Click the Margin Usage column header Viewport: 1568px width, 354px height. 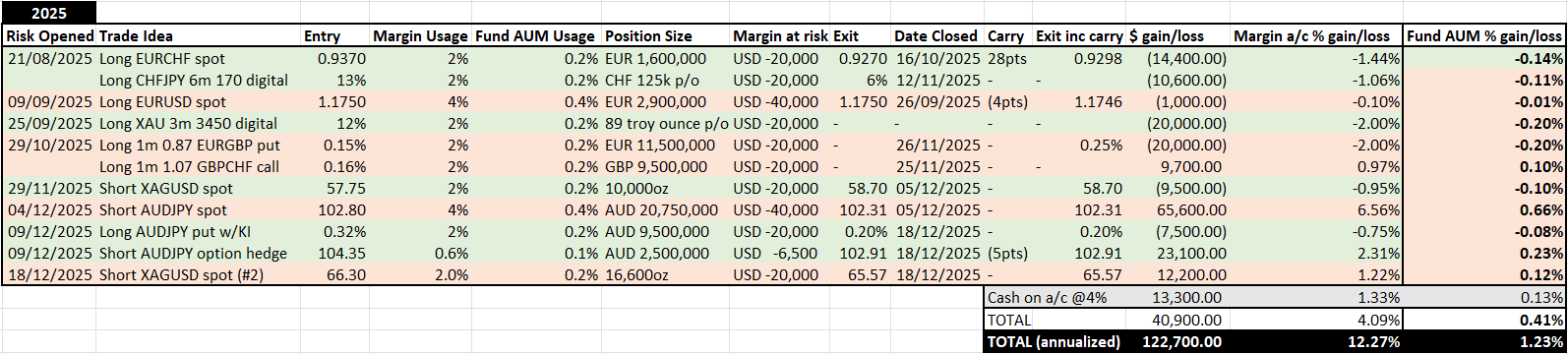[x=421, y=36]
